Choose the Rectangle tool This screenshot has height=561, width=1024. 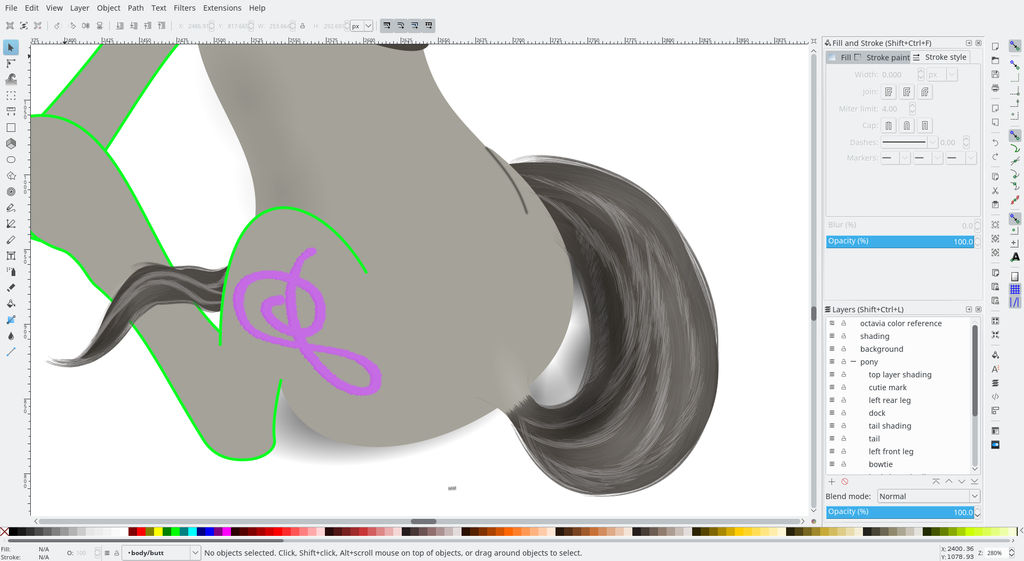pos(10,127)
